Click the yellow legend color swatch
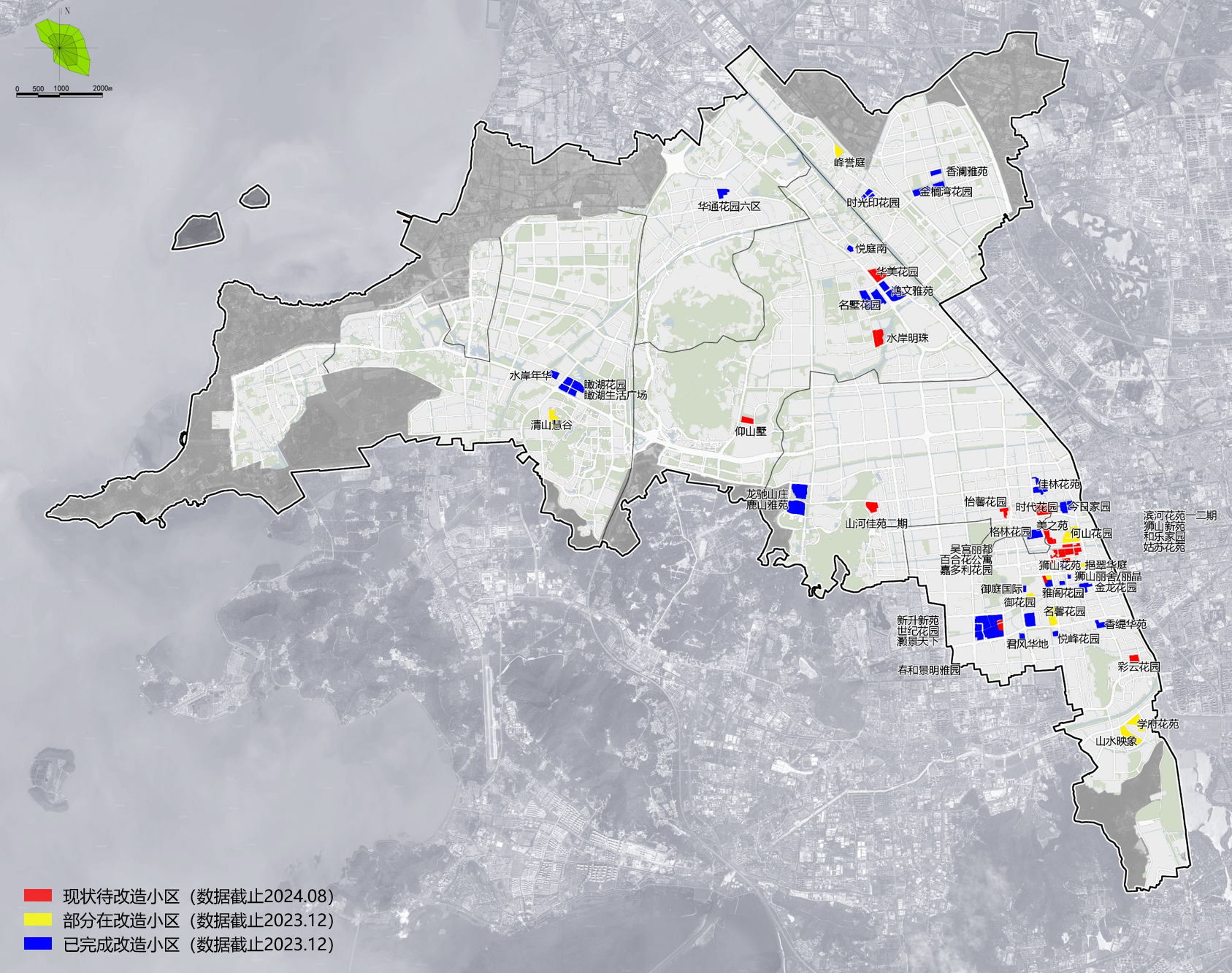1232x973 pixels. click(x=38, y=919)
